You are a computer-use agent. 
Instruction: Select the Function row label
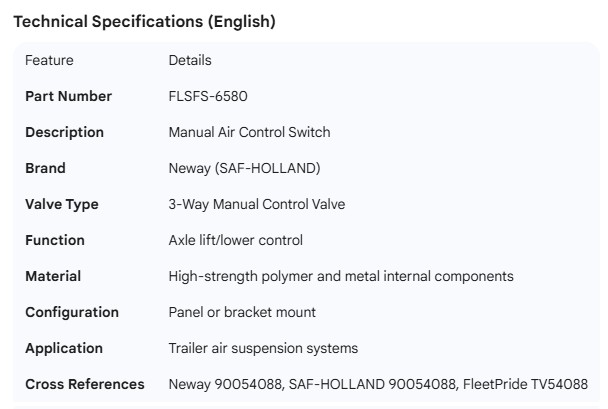(x=55, y=240)
